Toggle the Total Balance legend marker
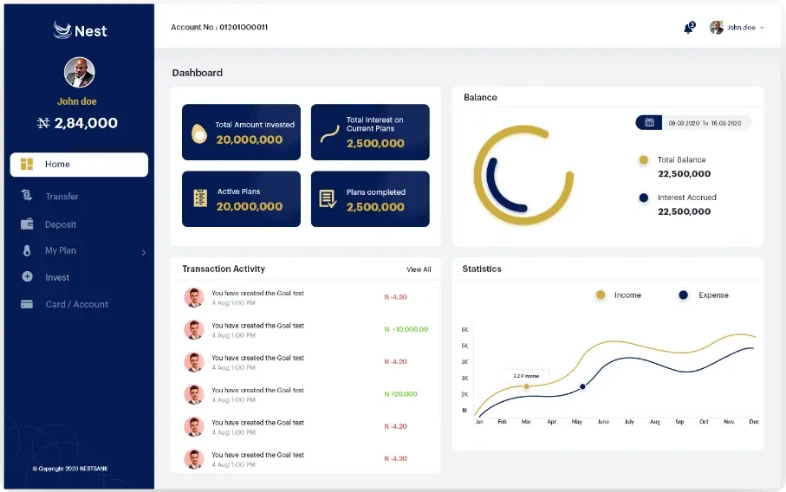 [643, 160]
